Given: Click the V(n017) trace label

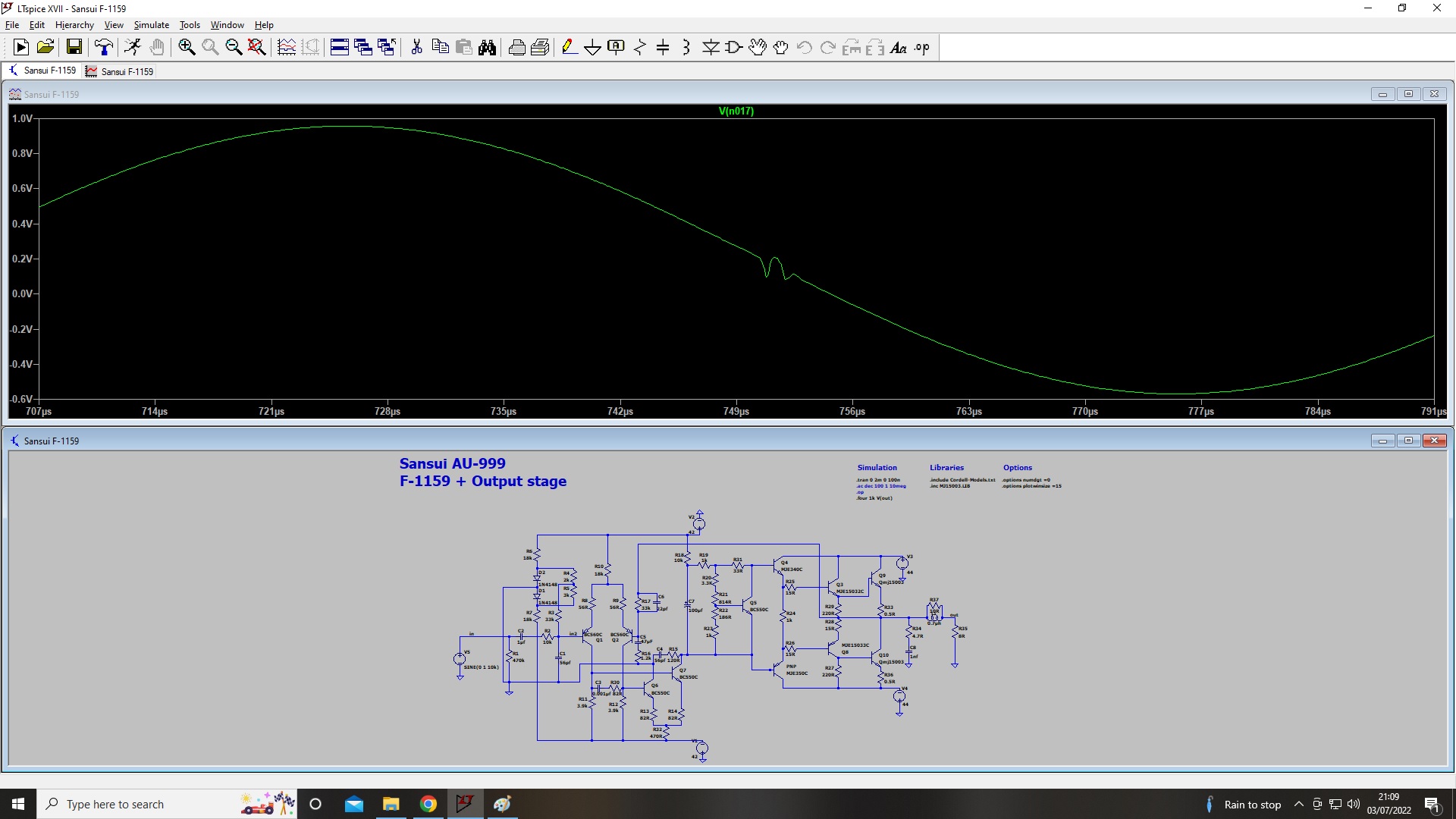Looking at the screenshot, I should pos(736,111).
